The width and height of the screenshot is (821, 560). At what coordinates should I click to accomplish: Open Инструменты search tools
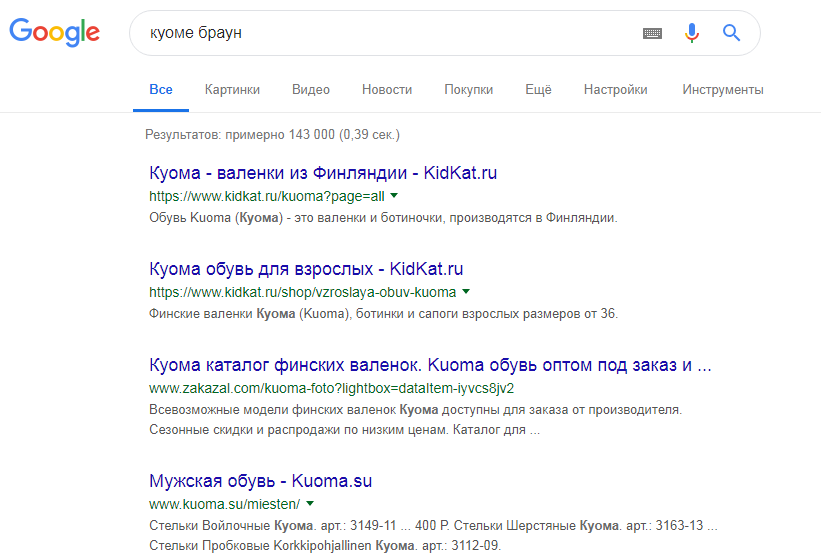pos(723,89)
